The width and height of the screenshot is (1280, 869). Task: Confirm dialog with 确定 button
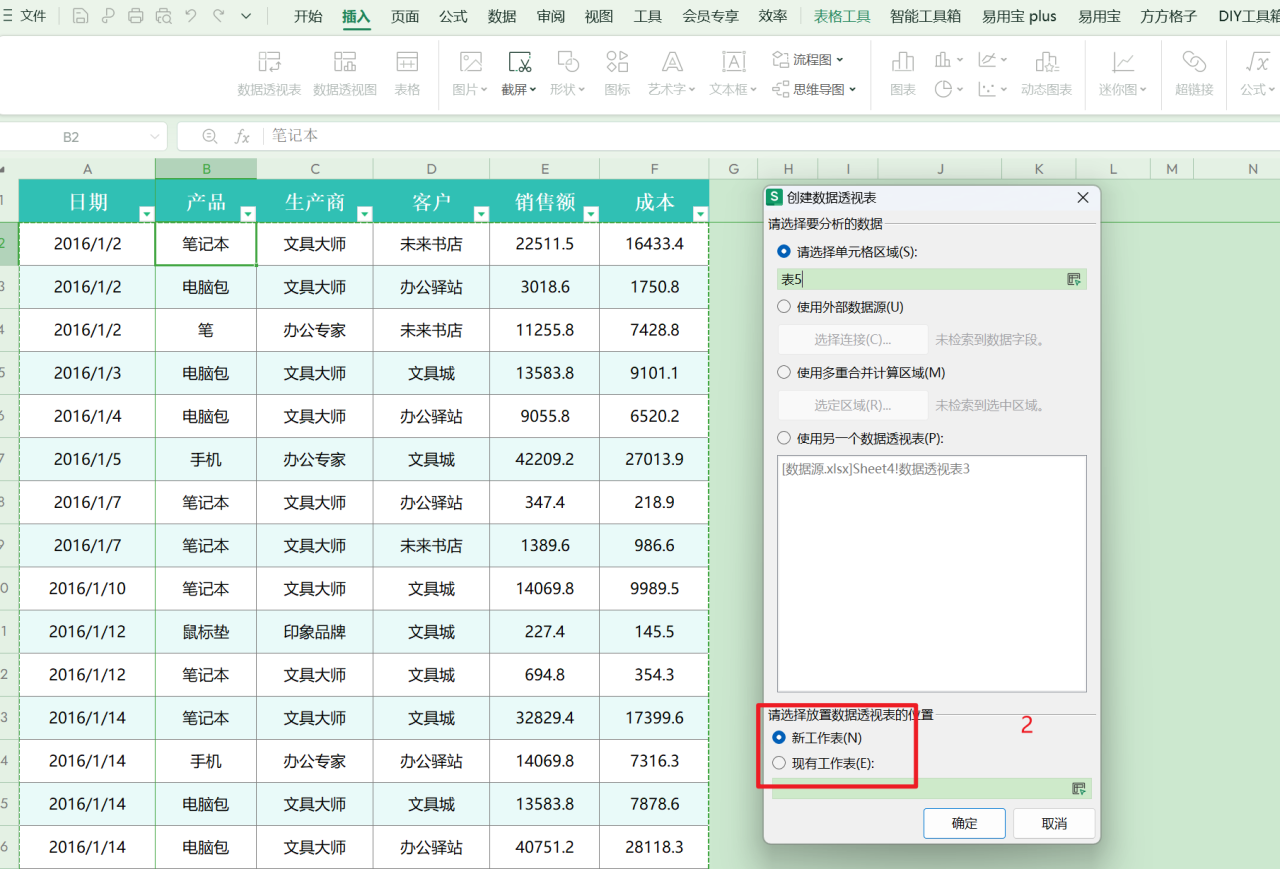965,823
